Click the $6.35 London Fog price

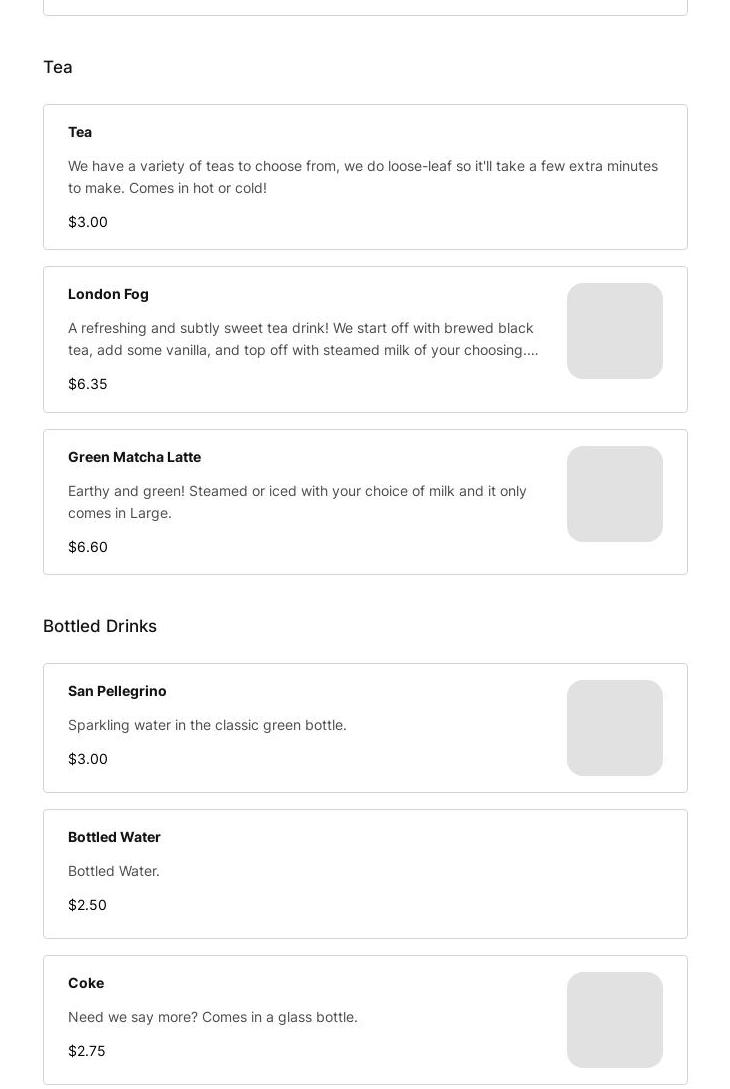[x=88, y=384]
